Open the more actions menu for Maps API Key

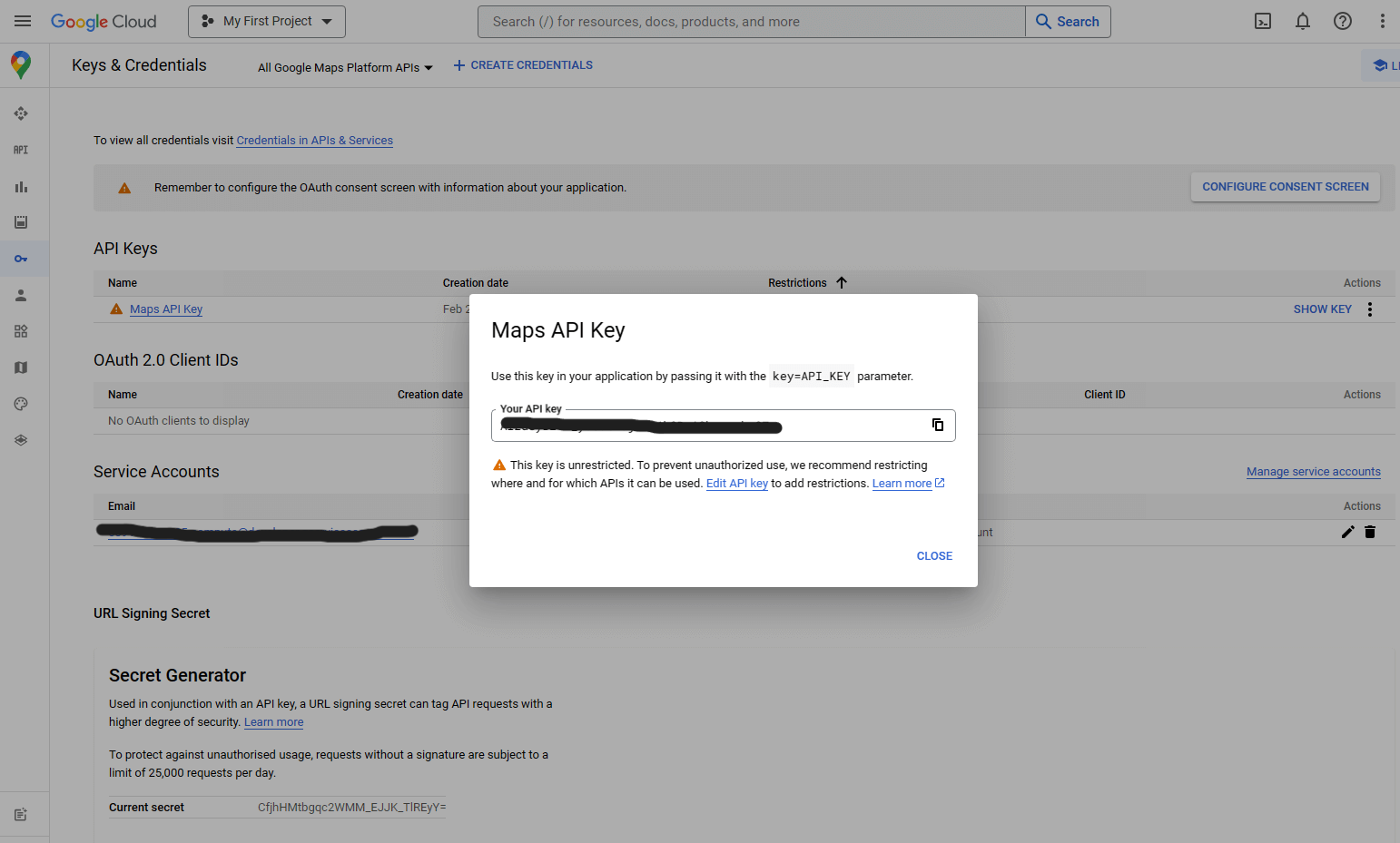pyautogui.click(x=1370, y=309)
